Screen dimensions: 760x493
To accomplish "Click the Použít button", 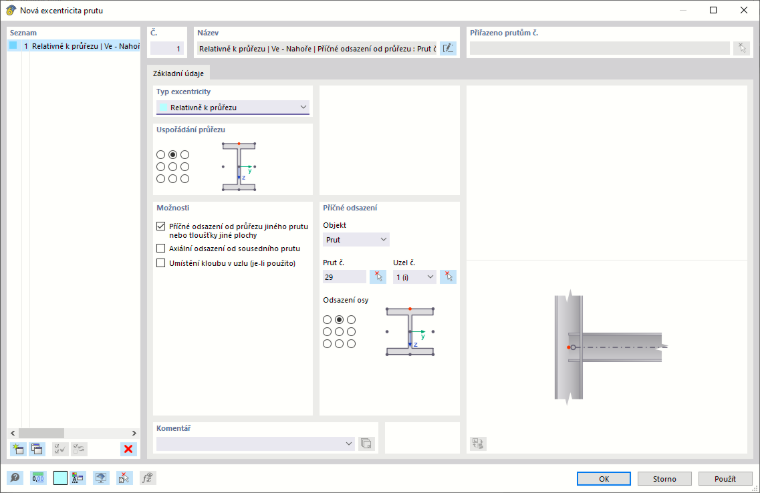I will [x=725, y=478].
